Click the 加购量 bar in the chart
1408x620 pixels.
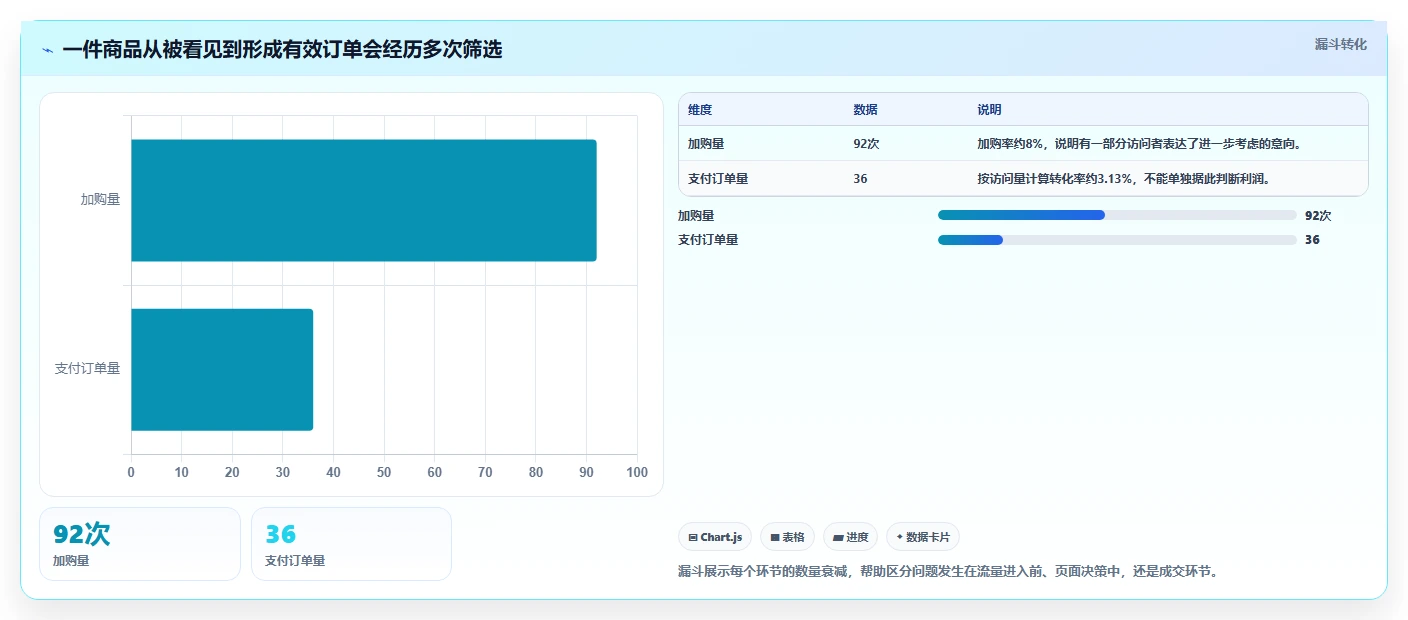click(x=364, y=200)
